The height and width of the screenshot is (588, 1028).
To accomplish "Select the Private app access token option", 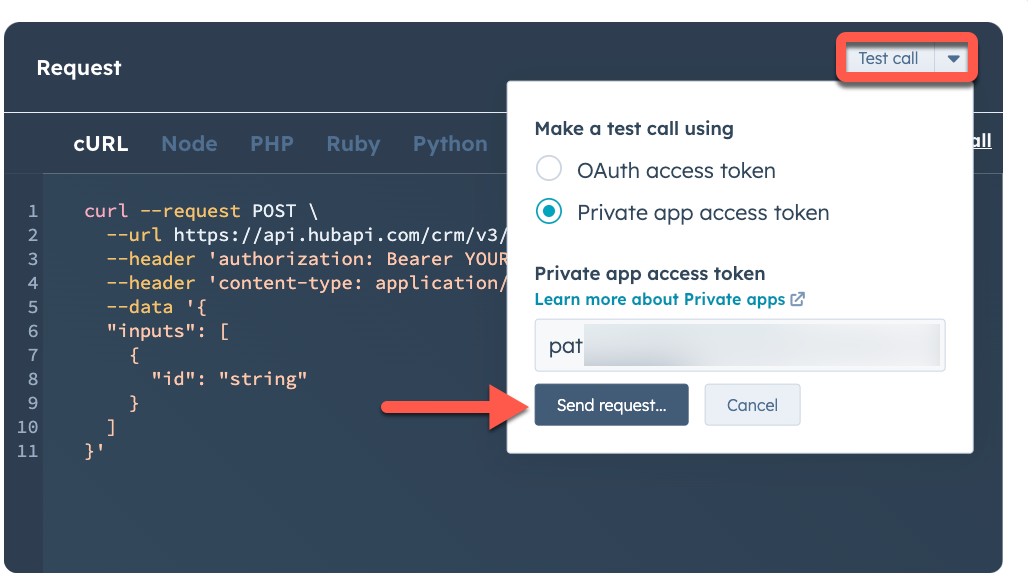I will point(548,212).
